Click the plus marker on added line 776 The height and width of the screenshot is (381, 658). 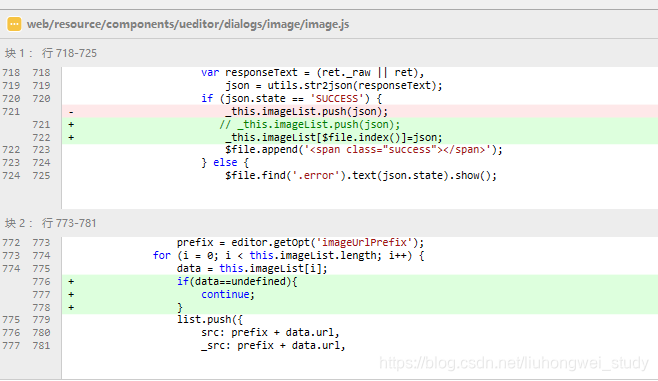tap(71, 282)
